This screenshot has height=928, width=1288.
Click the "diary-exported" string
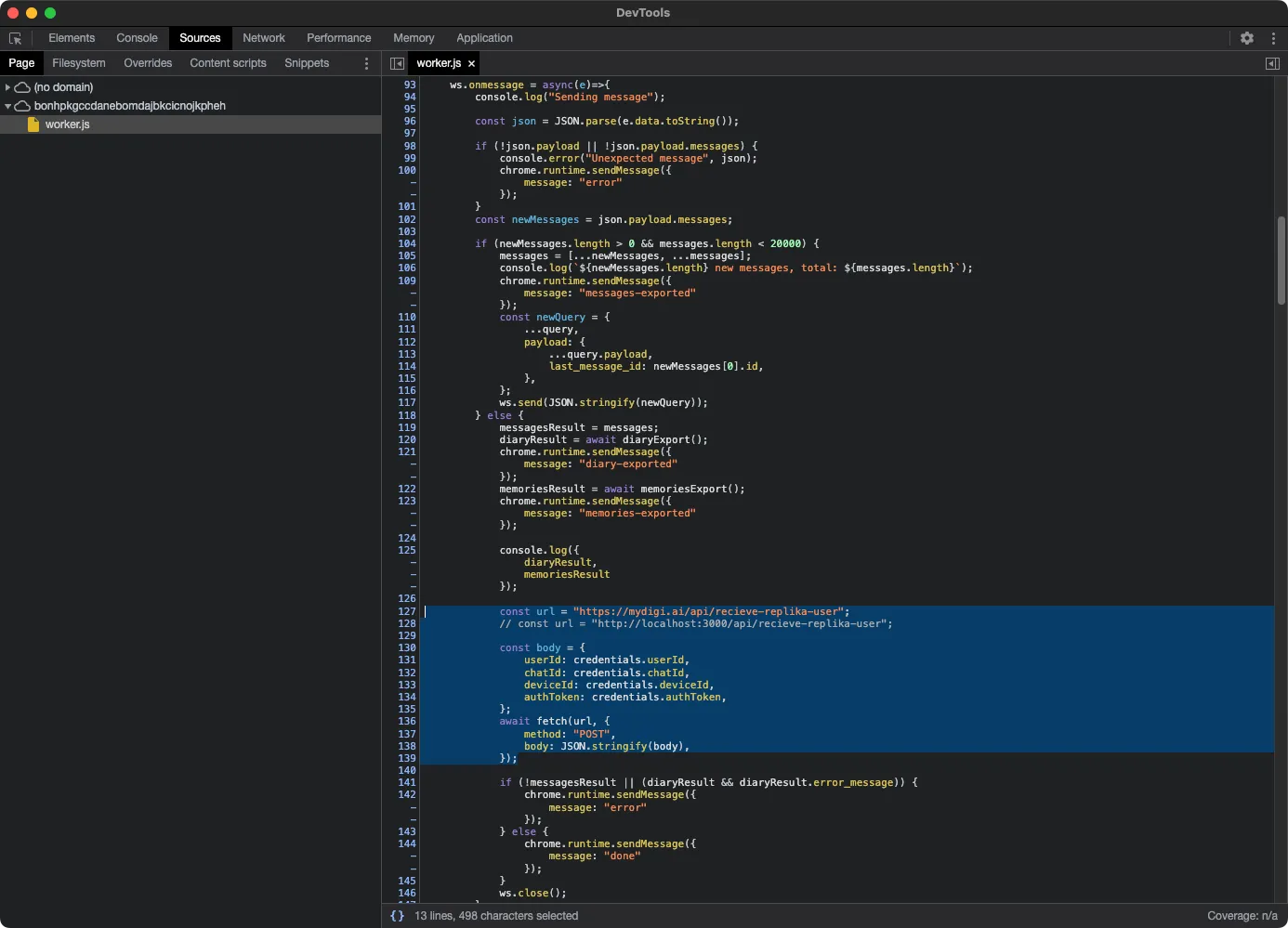627,464
